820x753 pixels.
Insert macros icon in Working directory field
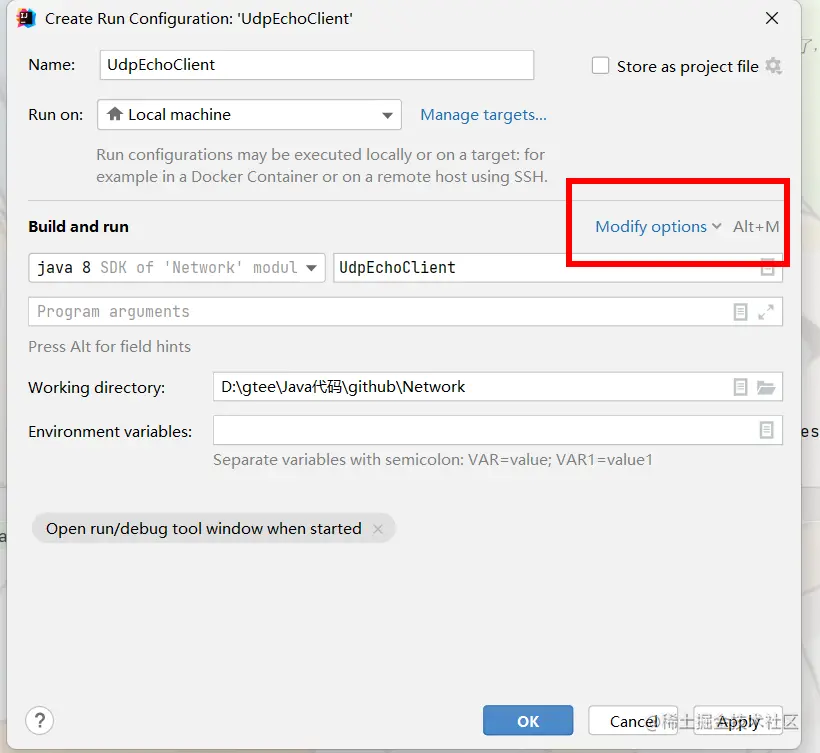point(740,387)
